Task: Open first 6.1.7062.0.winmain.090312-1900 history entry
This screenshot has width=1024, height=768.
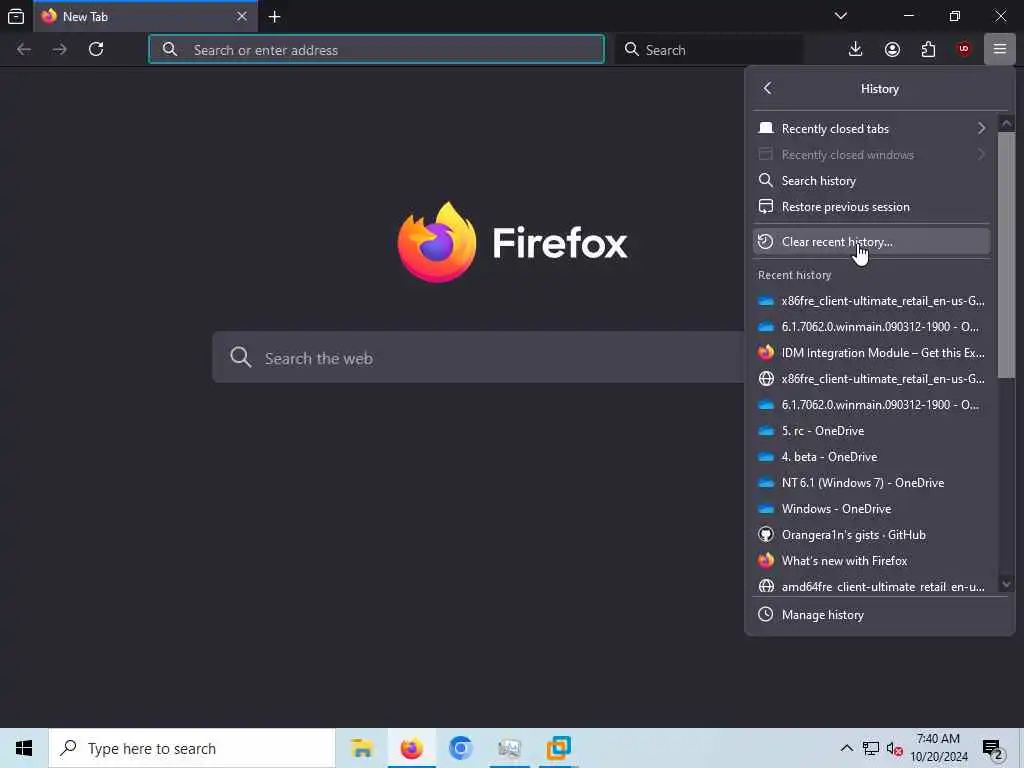Action: point(871,327)
